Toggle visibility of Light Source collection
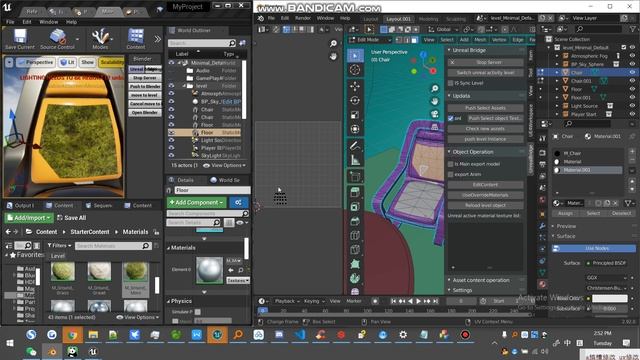The image size is (640, 360). pos(632,106)
